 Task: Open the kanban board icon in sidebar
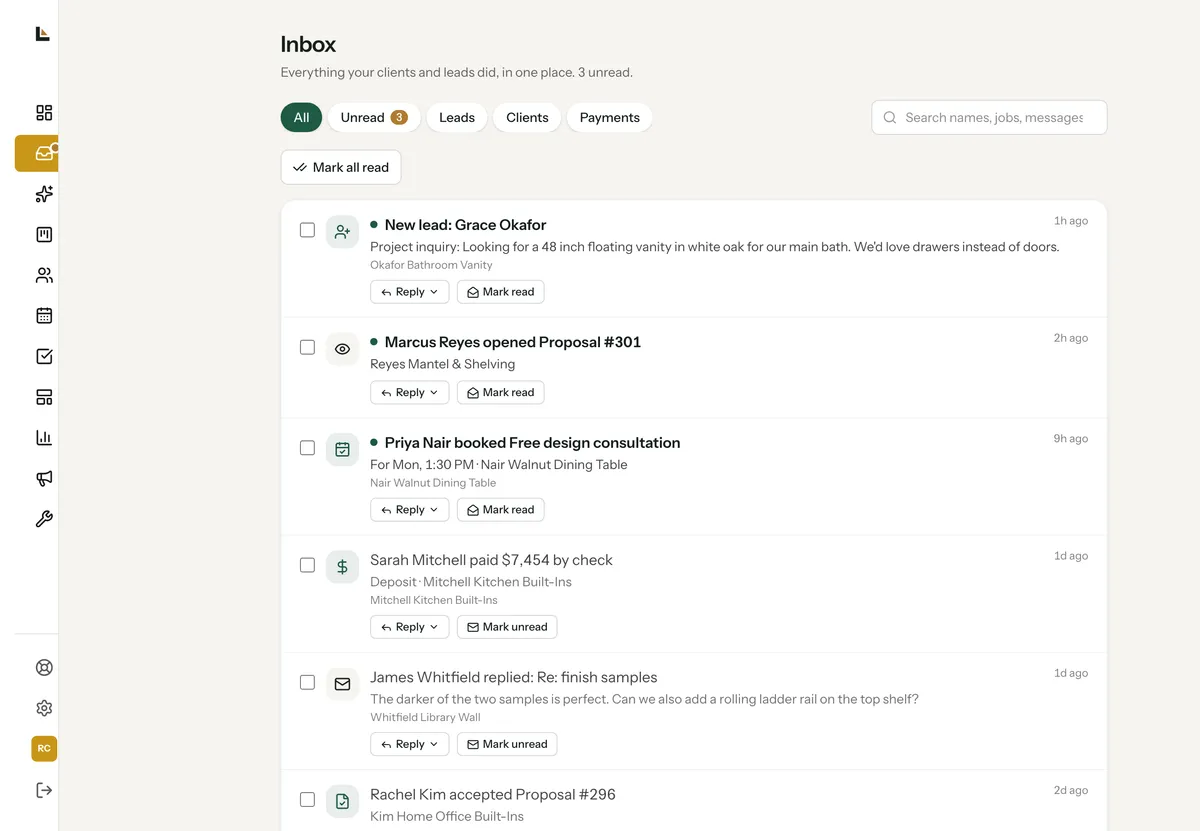[44, 235]
